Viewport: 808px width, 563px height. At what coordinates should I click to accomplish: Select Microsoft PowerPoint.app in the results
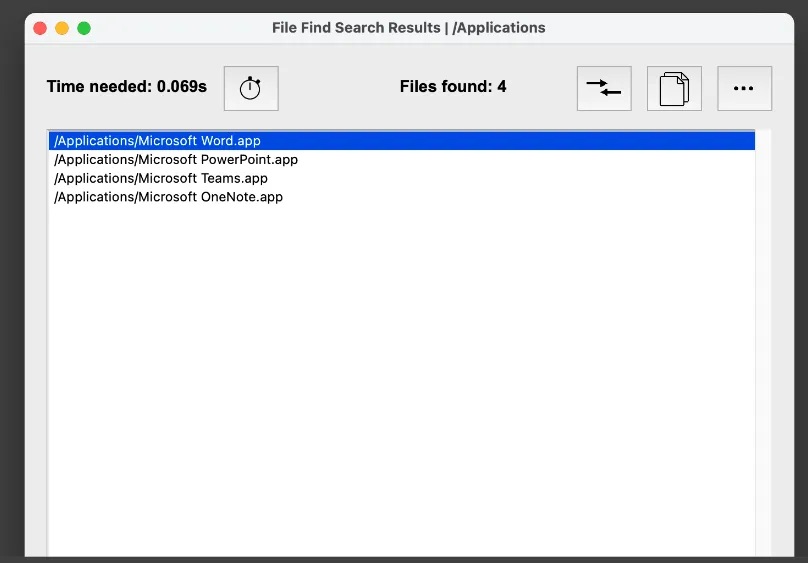(x=176, y=160)
